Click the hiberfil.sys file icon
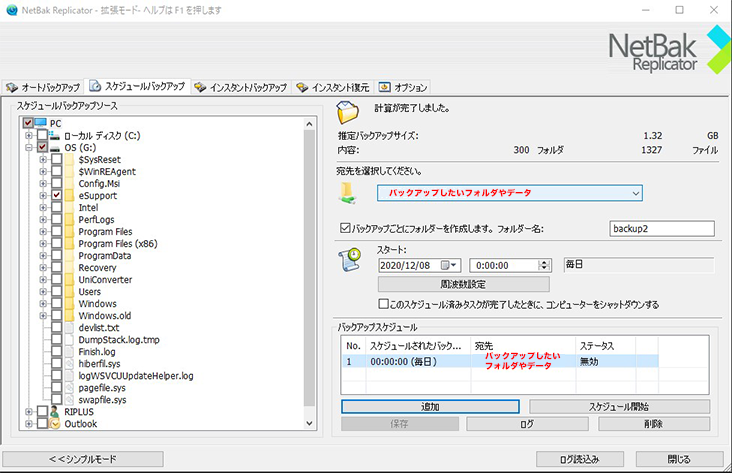The height and width of the screenshot is (473, 732). (70, 363)
